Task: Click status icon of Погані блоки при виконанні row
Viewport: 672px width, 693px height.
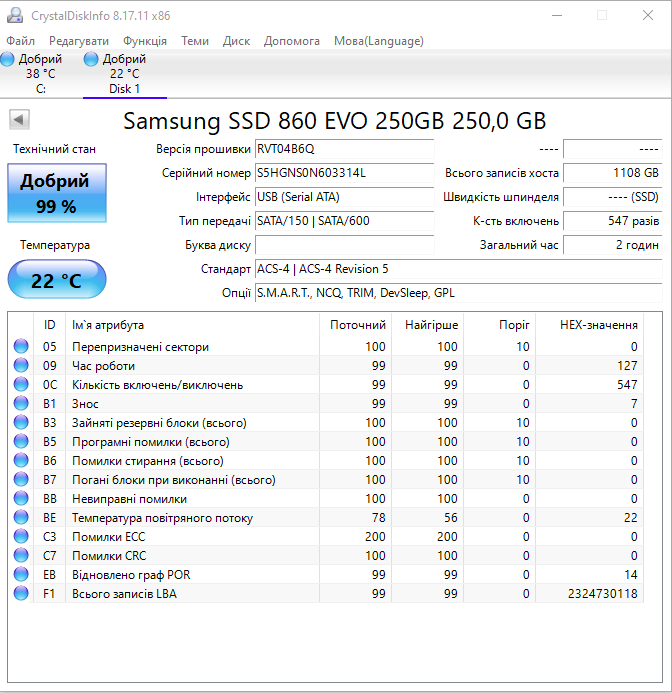Action: [21, 479]
